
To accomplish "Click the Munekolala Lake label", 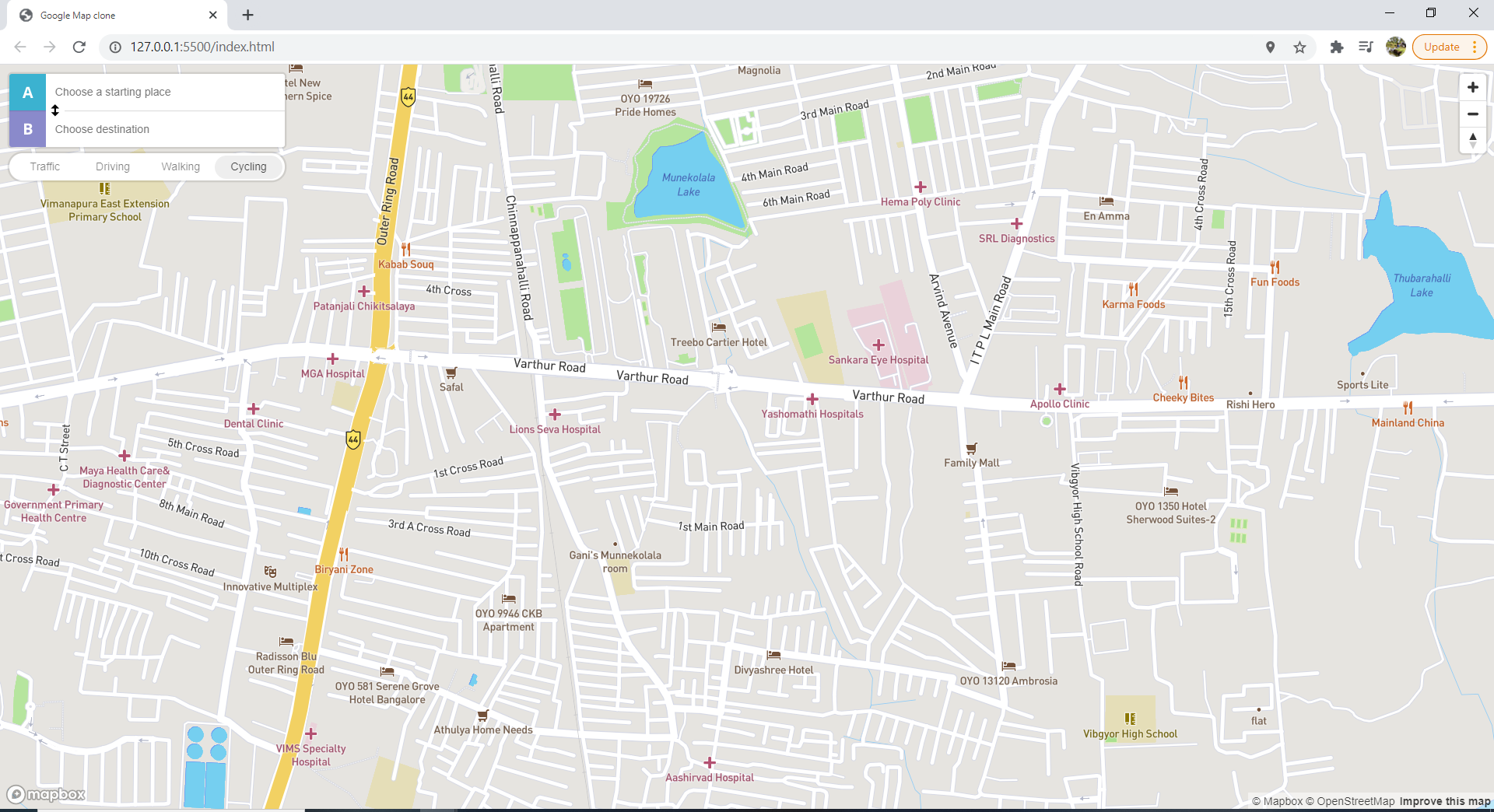I will [689, 184].
